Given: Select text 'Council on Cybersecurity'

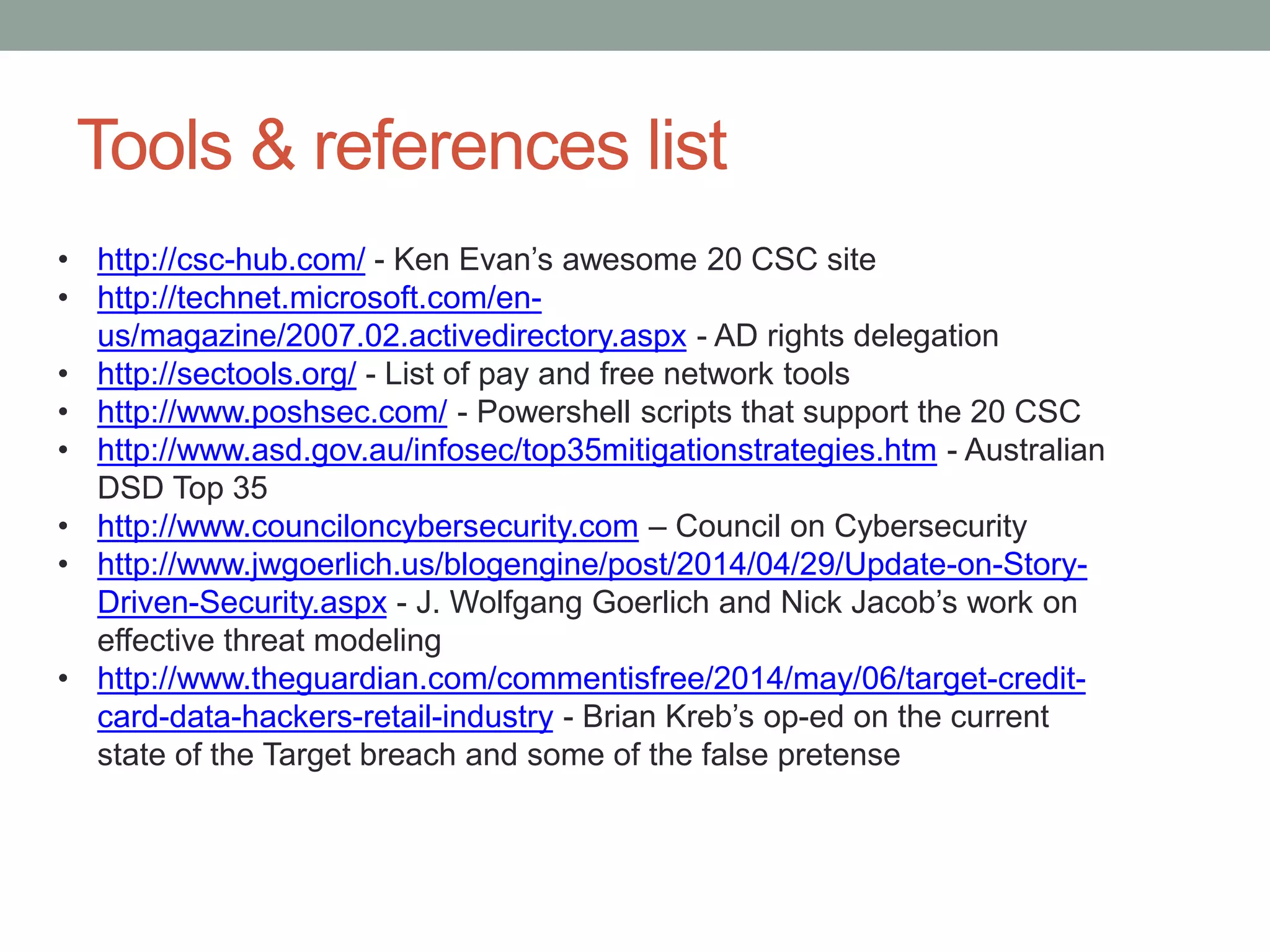Looking at the screenshot, I should (851, 526).
